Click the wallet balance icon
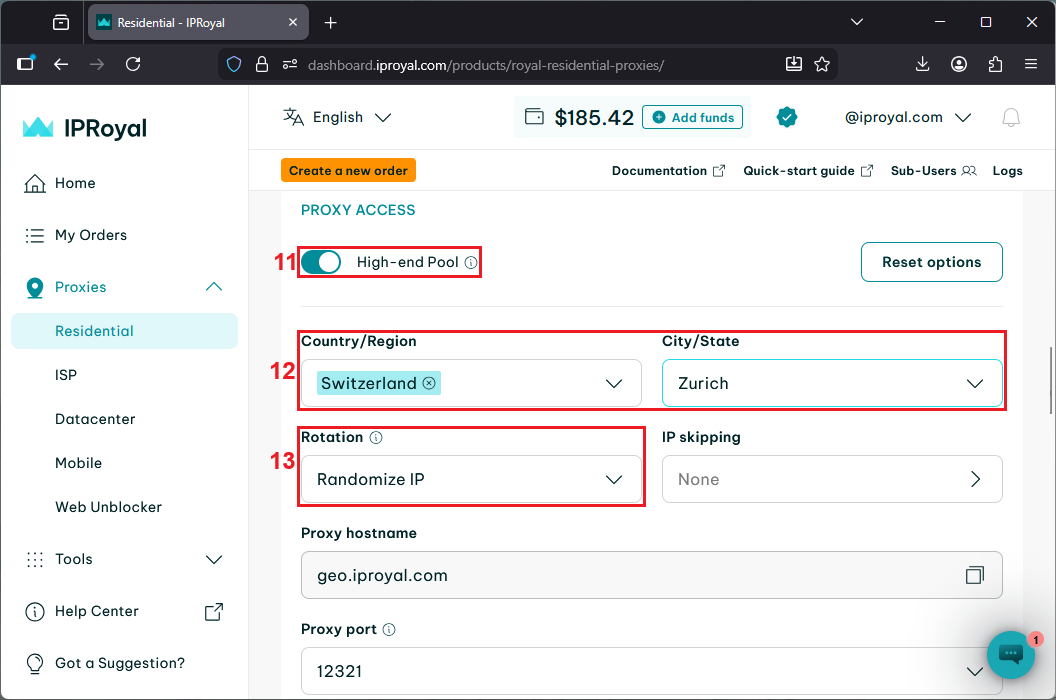 [x=534, y=117]
